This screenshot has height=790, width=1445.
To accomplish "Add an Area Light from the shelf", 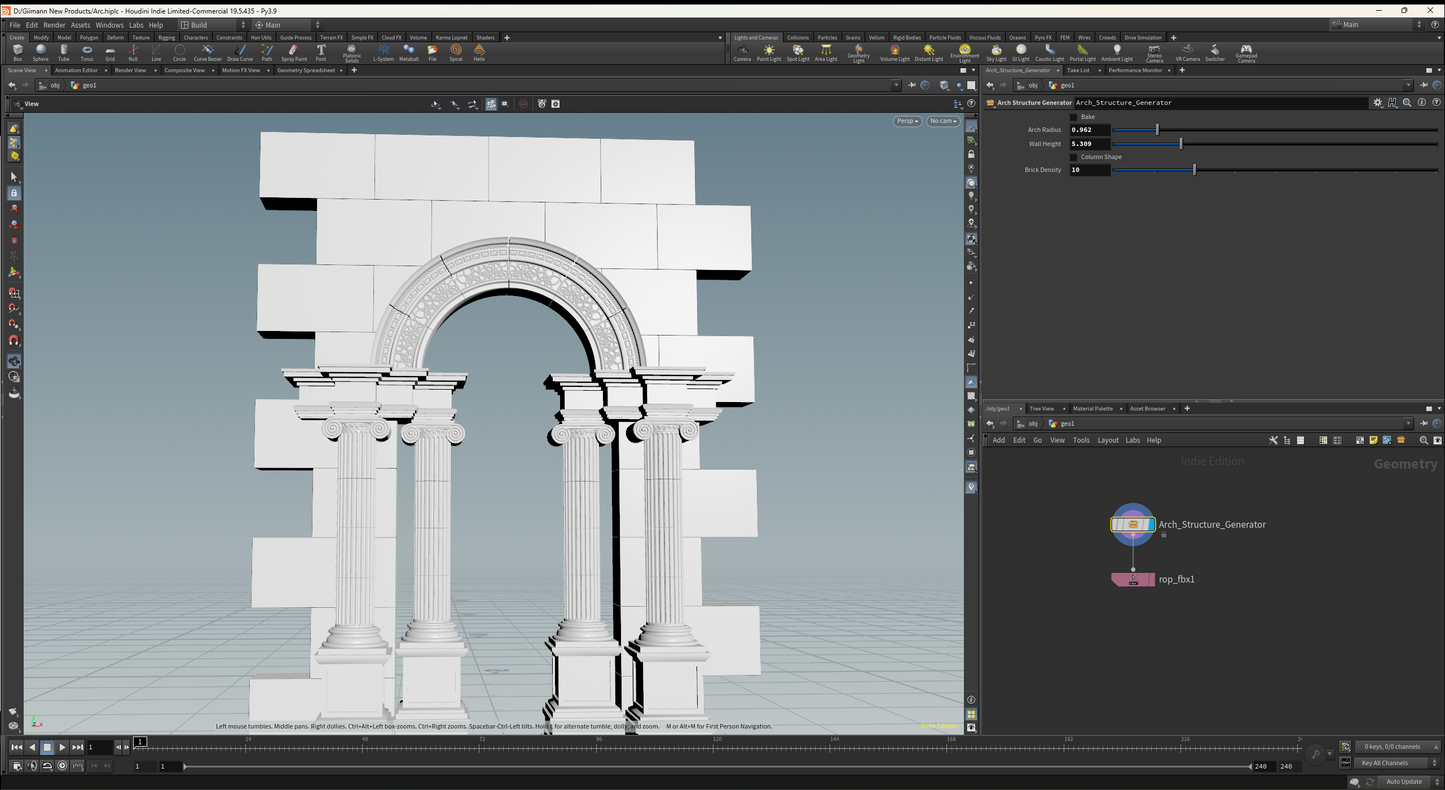I will 826,52.
